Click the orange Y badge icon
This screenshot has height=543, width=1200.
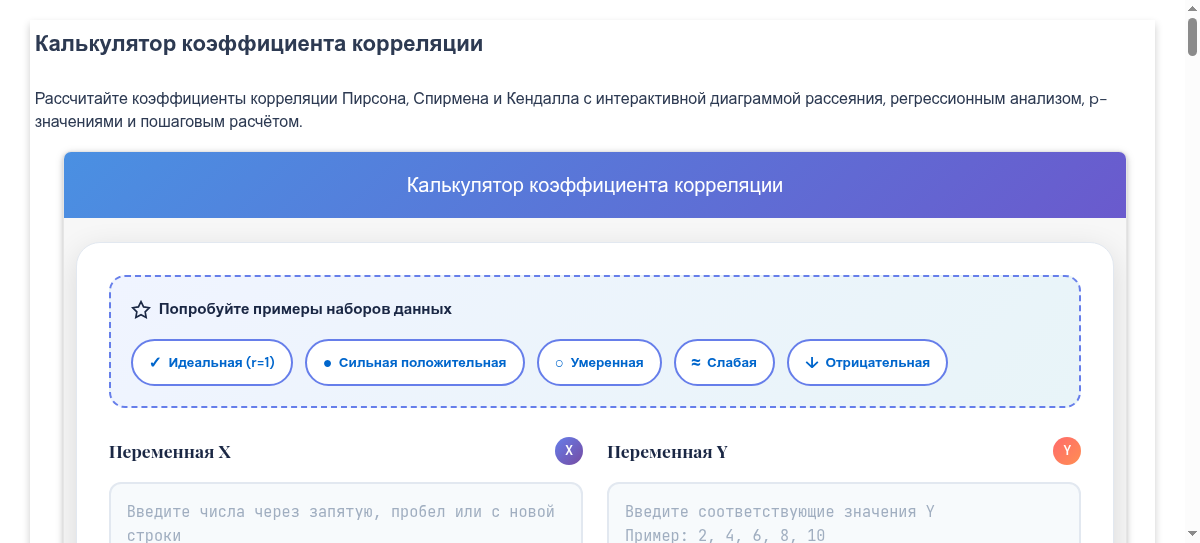point(1067,451)
